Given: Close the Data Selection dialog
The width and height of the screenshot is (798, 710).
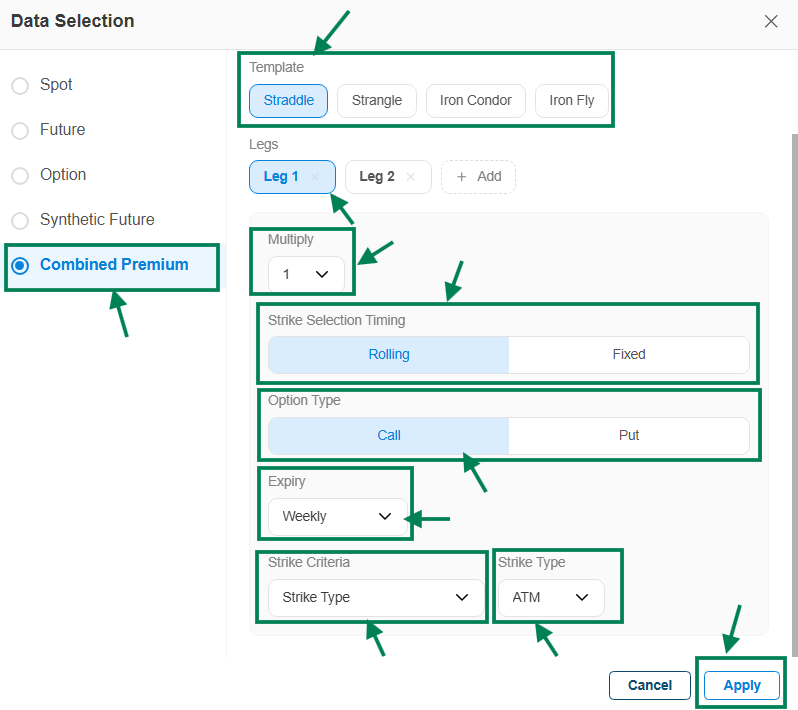Looking at the screenshot, I should tap(770, 21).
